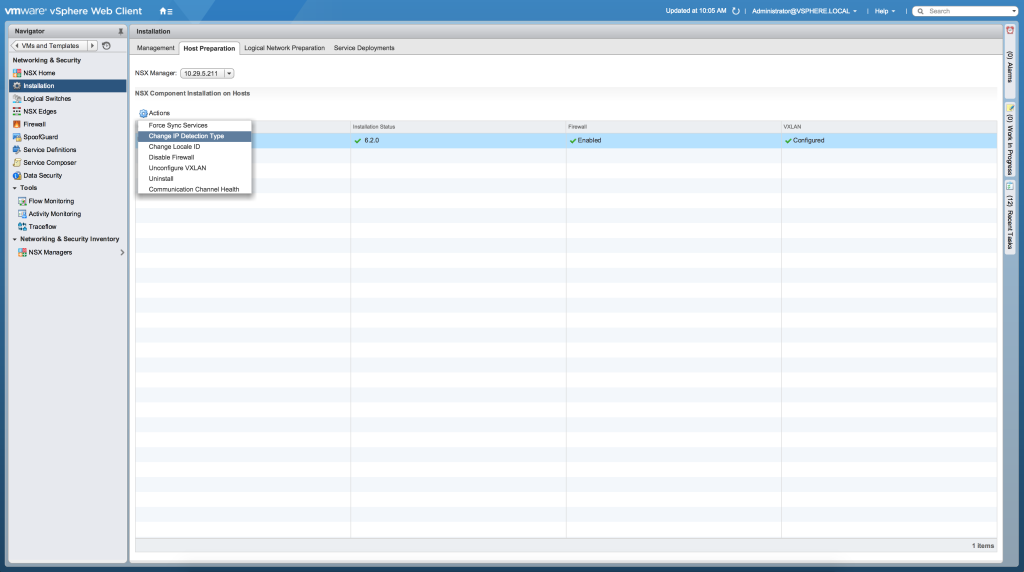The width and height of the screenshot is (1024, 572).
Task: Click the NSX Managers icon
Action: (22, 252)
